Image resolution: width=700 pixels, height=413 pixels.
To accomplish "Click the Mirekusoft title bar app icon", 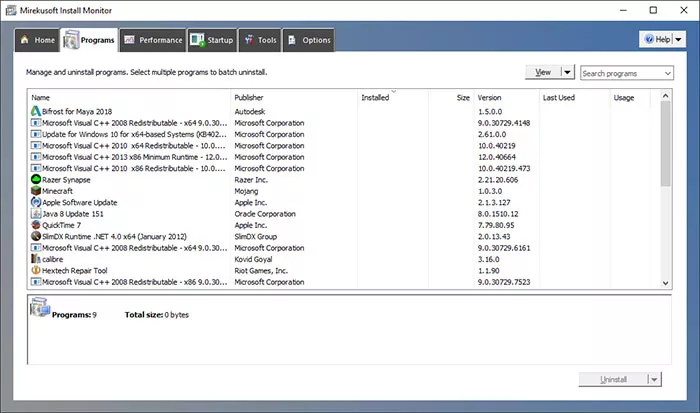I will pos(11,10).
